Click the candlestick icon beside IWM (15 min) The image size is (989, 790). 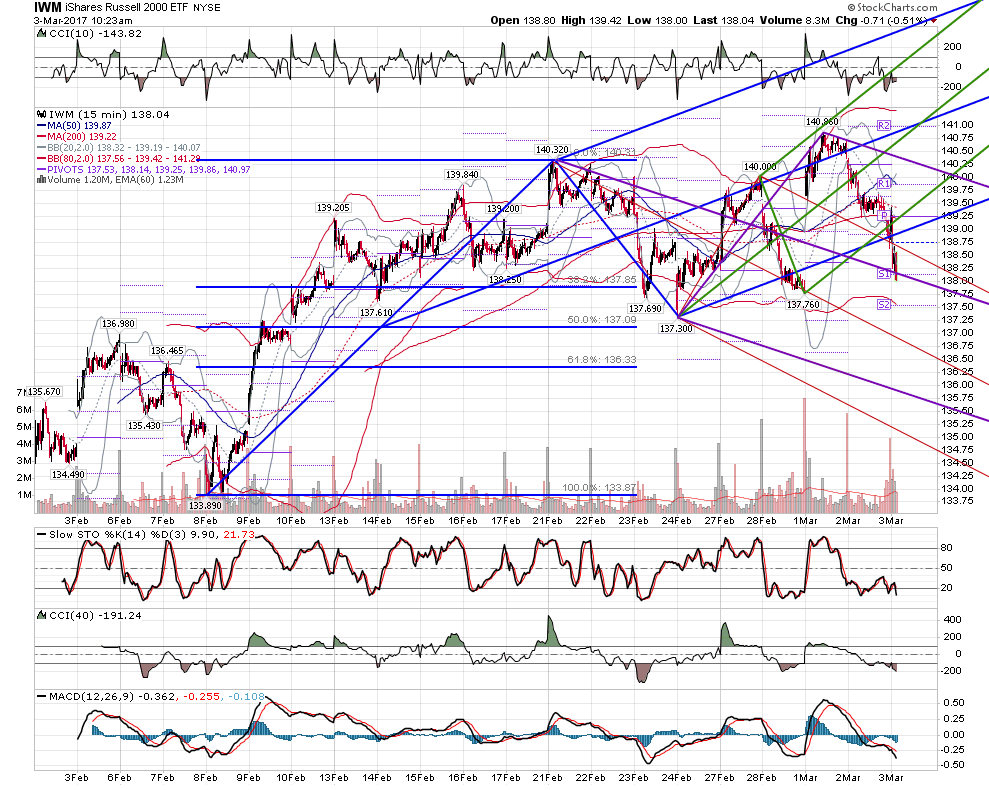coord(42,115)
